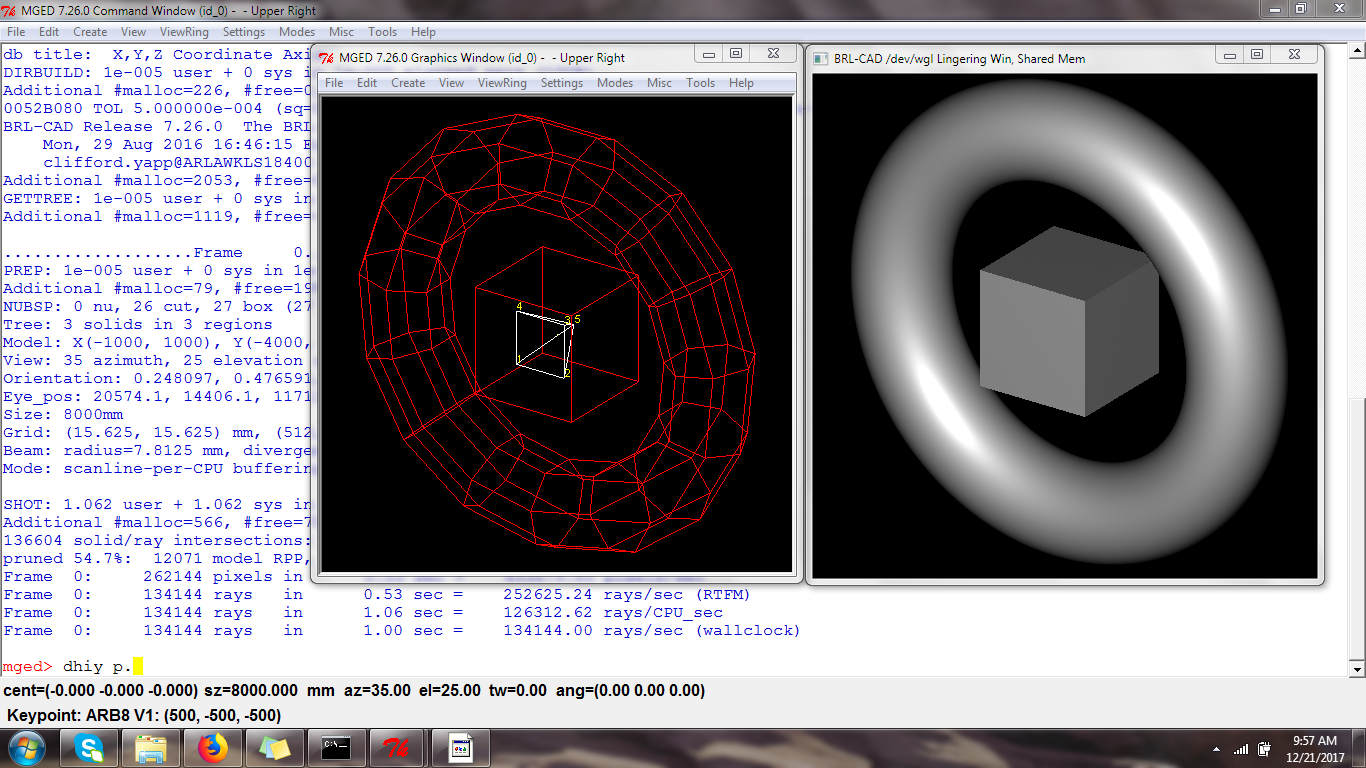Open Modes menu in Command Window

coord(297,32)
